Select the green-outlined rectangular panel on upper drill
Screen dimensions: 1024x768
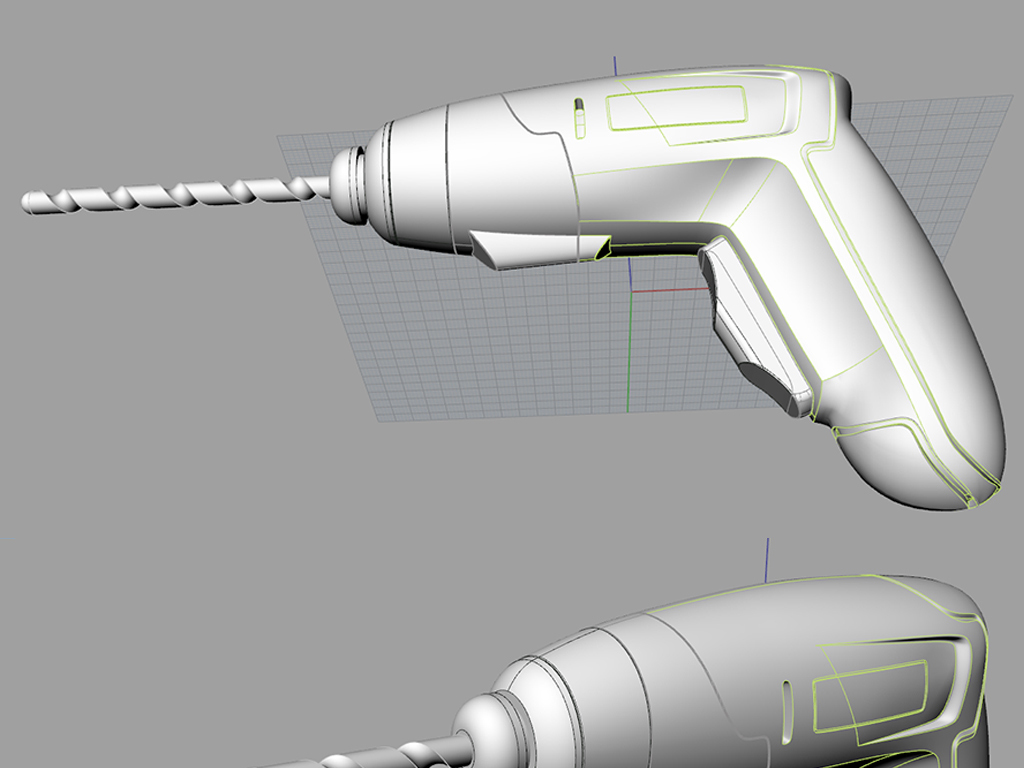(676, 108)
